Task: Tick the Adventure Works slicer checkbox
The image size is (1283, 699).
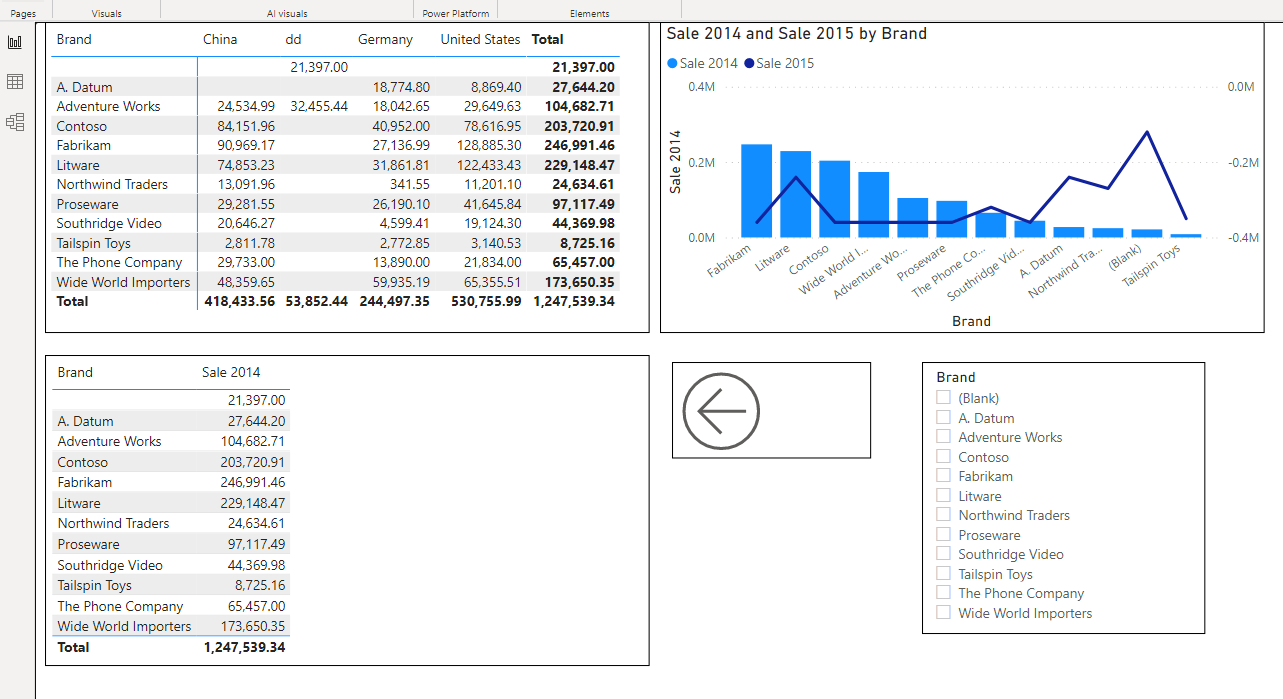Action: tap(943, 437)
